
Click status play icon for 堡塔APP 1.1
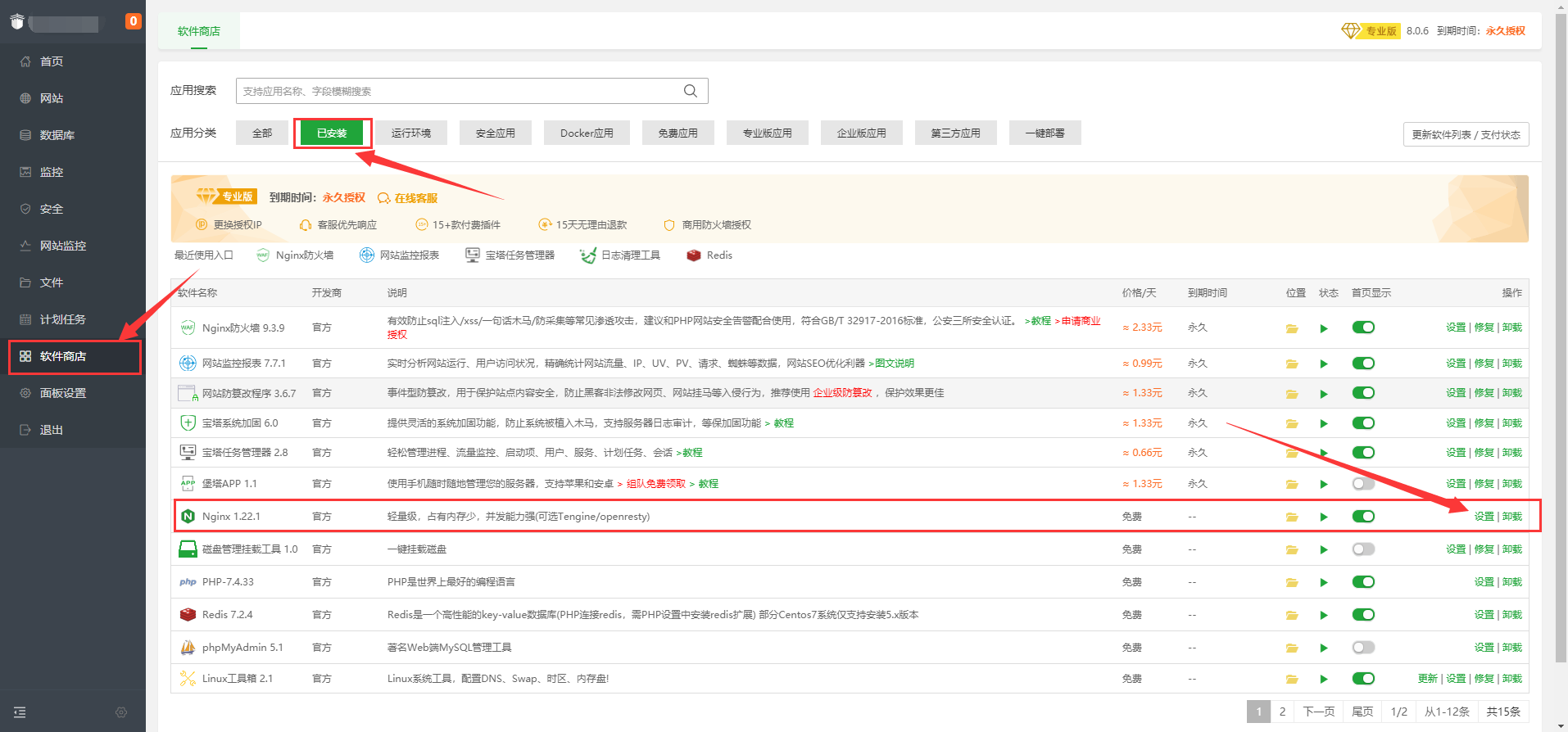1324,485
